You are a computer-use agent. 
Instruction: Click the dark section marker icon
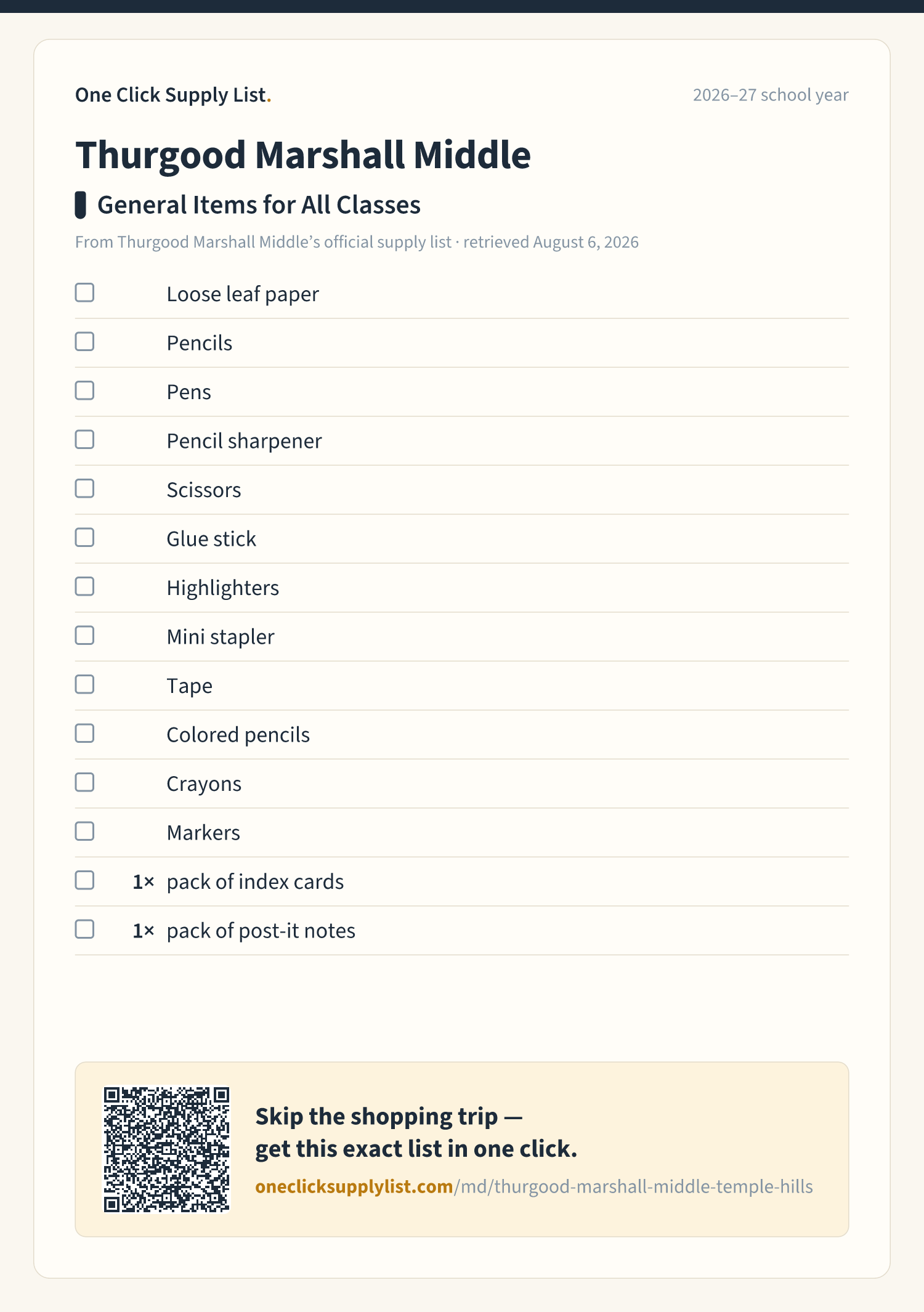click(80, 205)
